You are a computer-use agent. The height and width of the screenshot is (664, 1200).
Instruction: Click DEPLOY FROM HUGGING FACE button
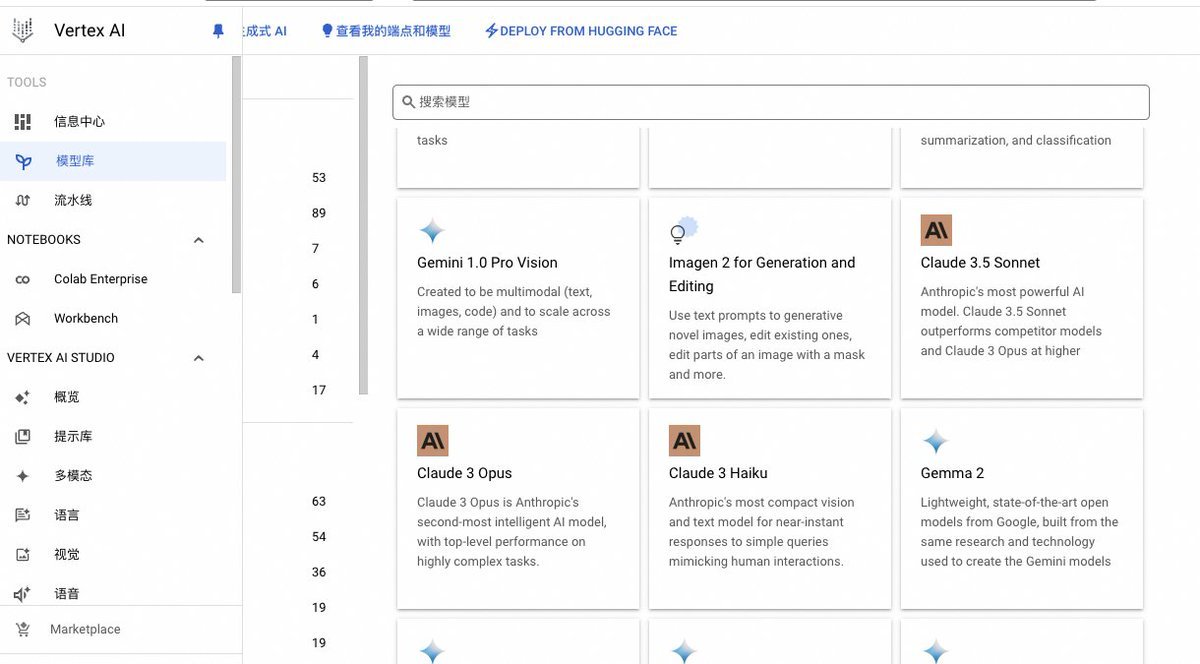(581, 31)
